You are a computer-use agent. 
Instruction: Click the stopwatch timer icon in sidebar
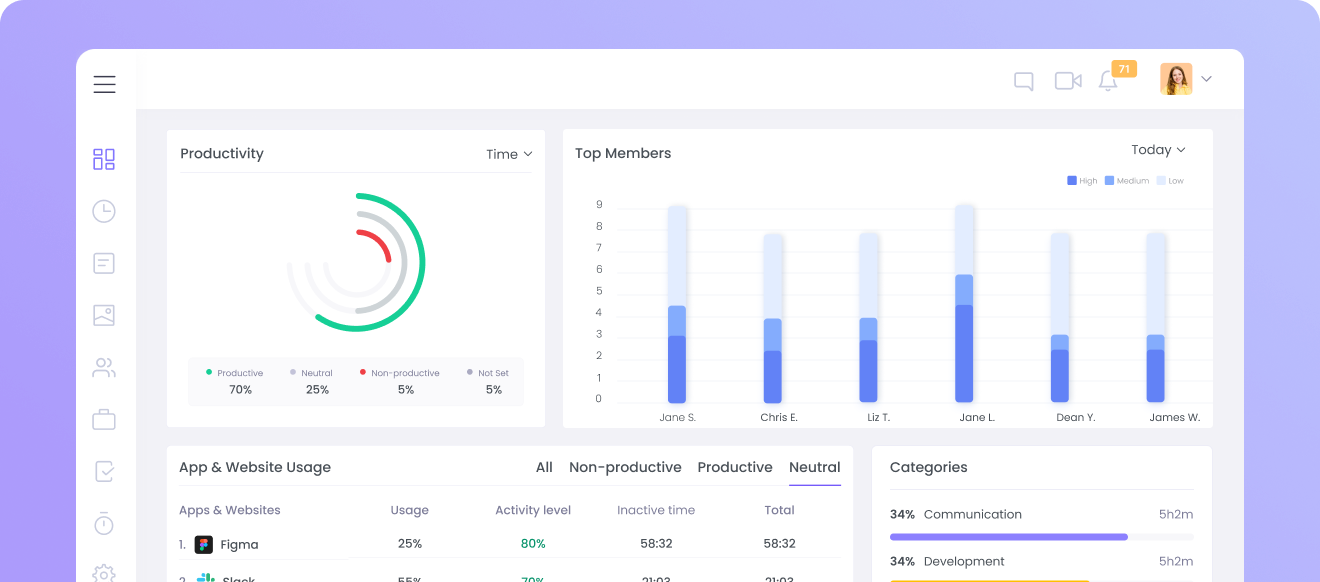103,523
